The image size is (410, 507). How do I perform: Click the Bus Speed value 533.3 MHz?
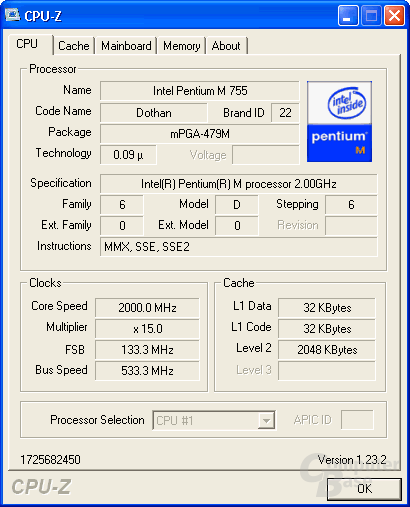[x=147, y=371]
